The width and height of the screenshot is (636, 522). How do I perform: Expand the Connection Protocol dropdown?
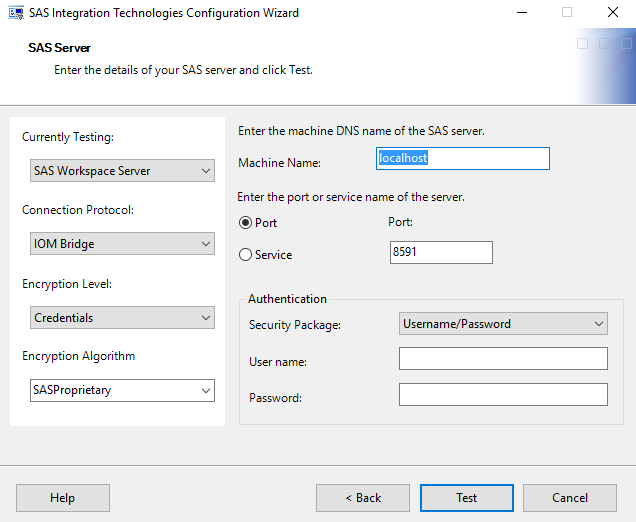tap(122, 244)
